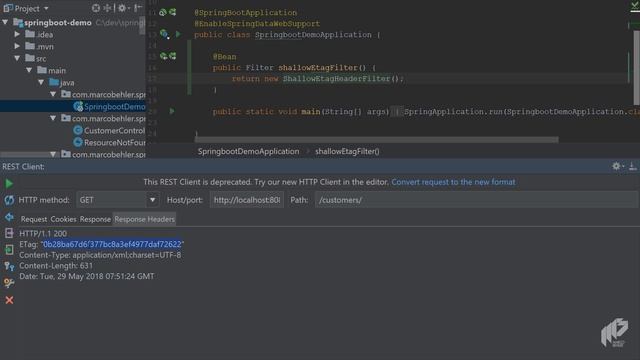
Task: Expand the .mvn folder
Action: coord(17,46)
